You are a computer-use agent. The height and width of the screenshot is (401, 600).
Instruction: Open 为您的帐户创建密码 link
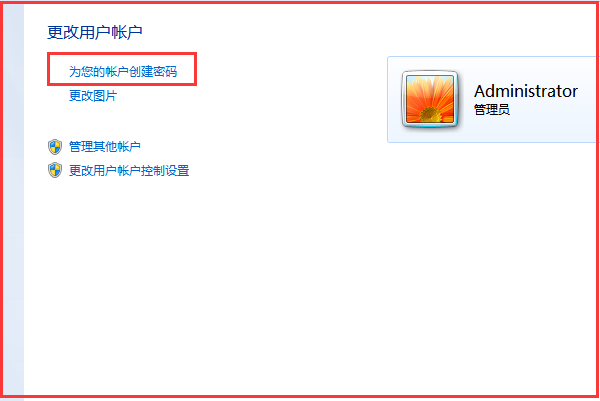[x=123, y=72]
